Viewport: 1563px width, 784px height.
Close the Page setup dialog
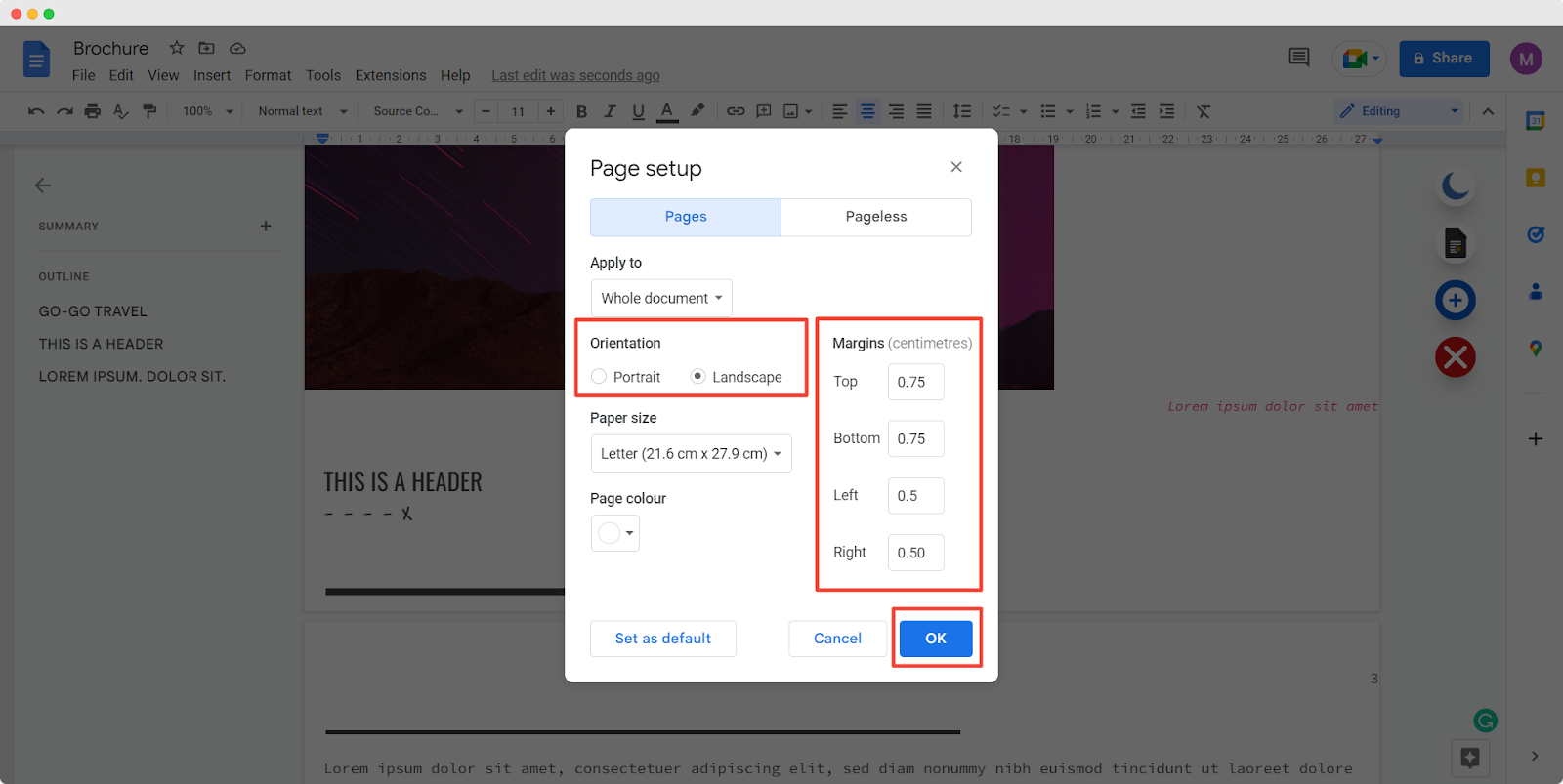click(x=956, y=167)
